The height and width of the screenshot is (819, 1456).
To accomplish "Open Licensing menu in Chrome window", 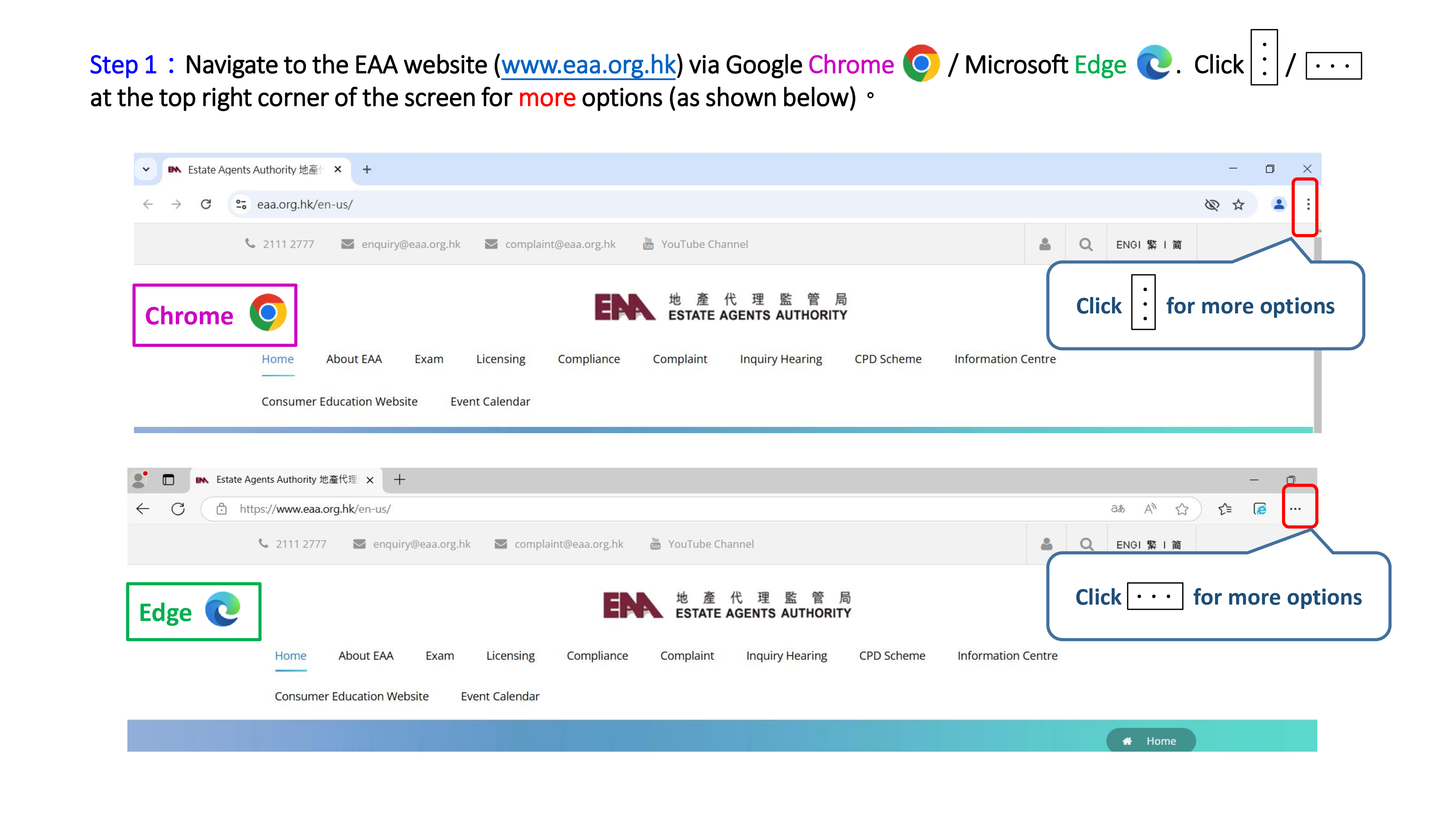I will (x=500, y=359).
